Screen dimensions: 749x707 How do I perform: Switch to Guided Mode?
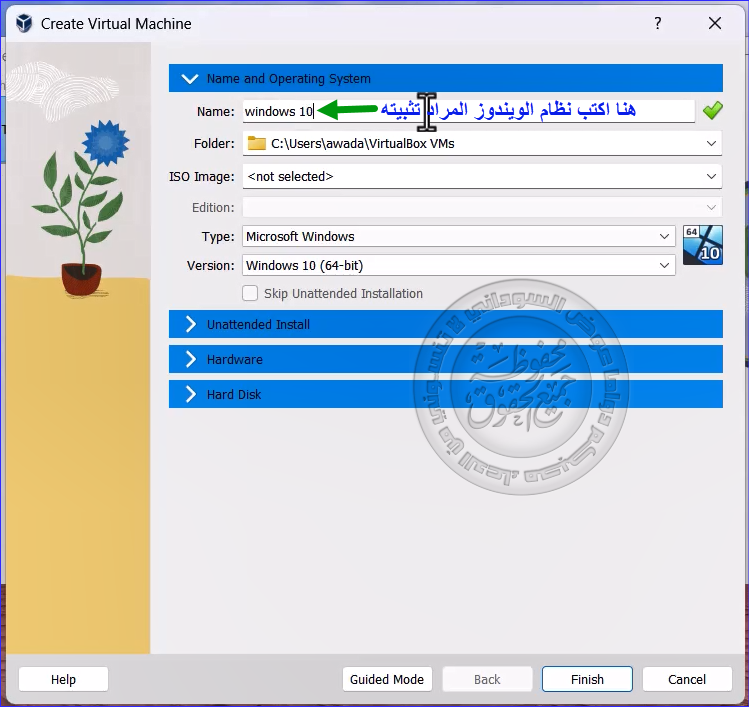pyautogui.click(x=387, y=680)
